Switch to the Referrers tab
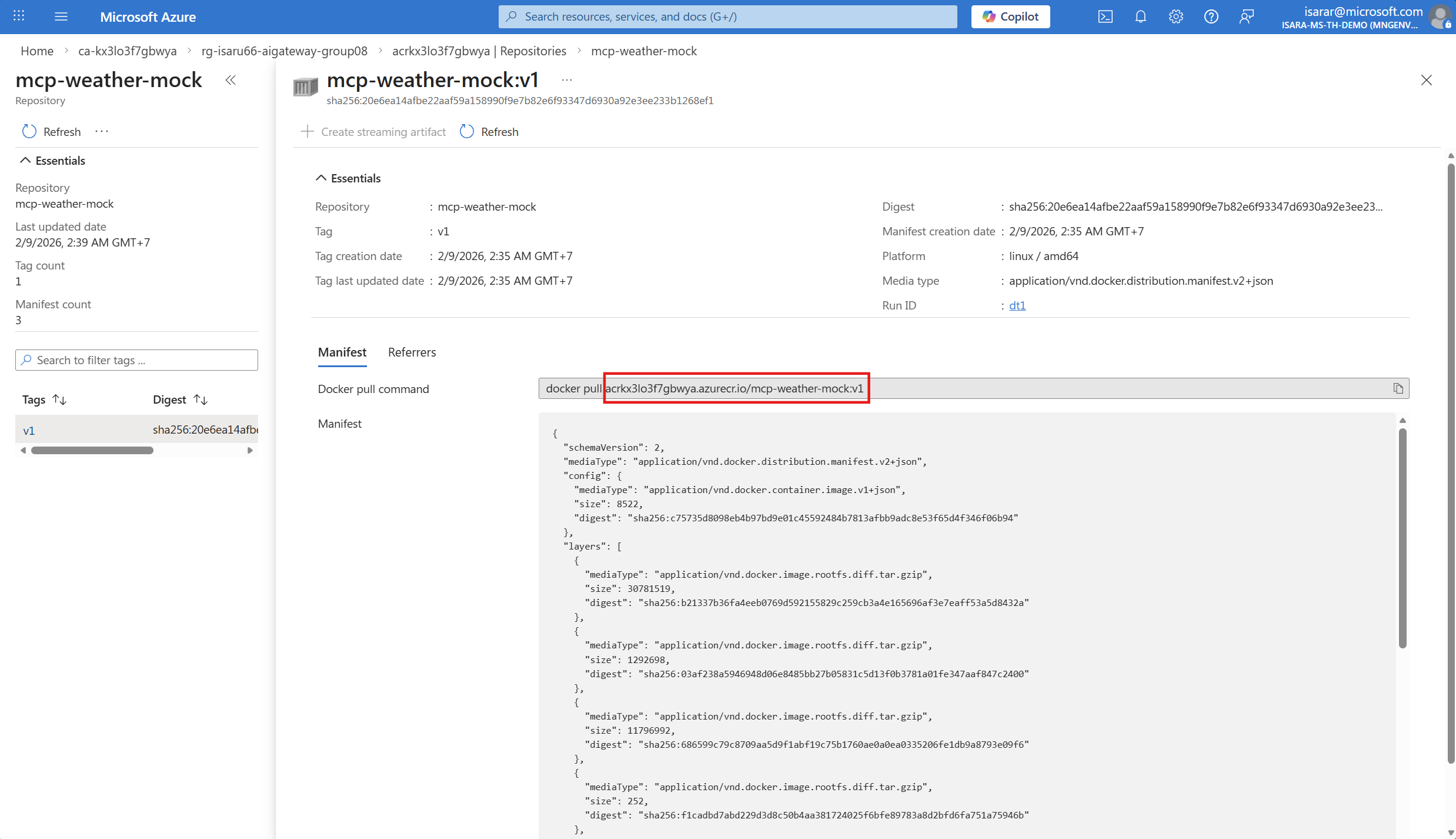 (x=412, y=352)
